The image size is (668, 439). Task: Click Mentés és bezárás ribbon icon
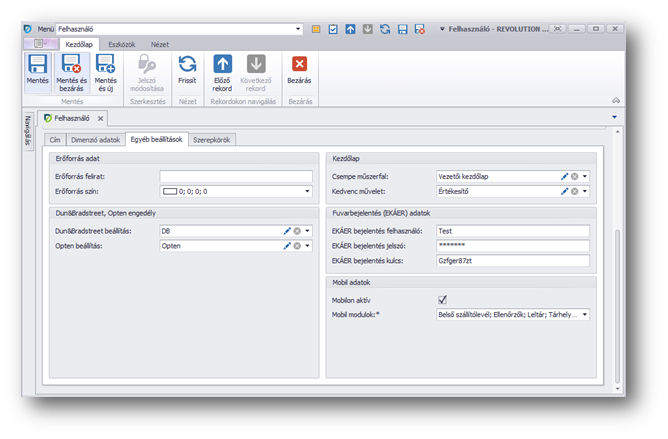[x=71, y=66]
